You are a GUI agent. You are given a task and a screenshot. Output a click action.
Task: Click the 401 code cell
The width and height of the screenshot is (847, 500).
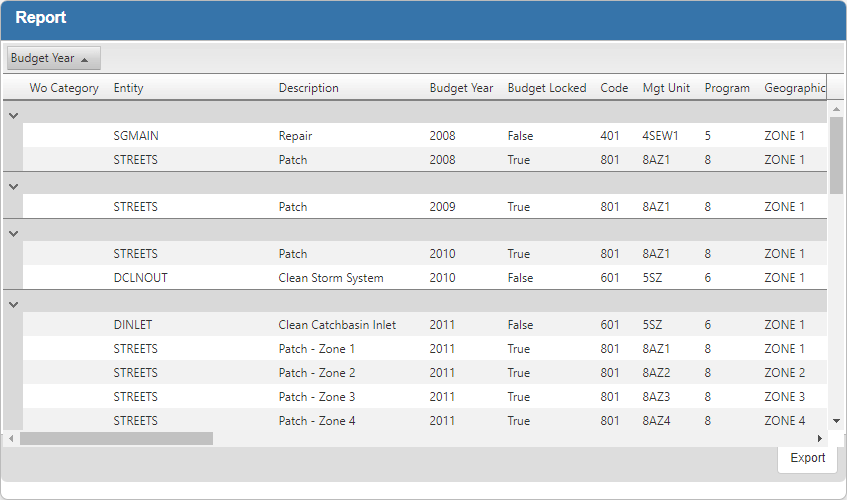[610, 136]
